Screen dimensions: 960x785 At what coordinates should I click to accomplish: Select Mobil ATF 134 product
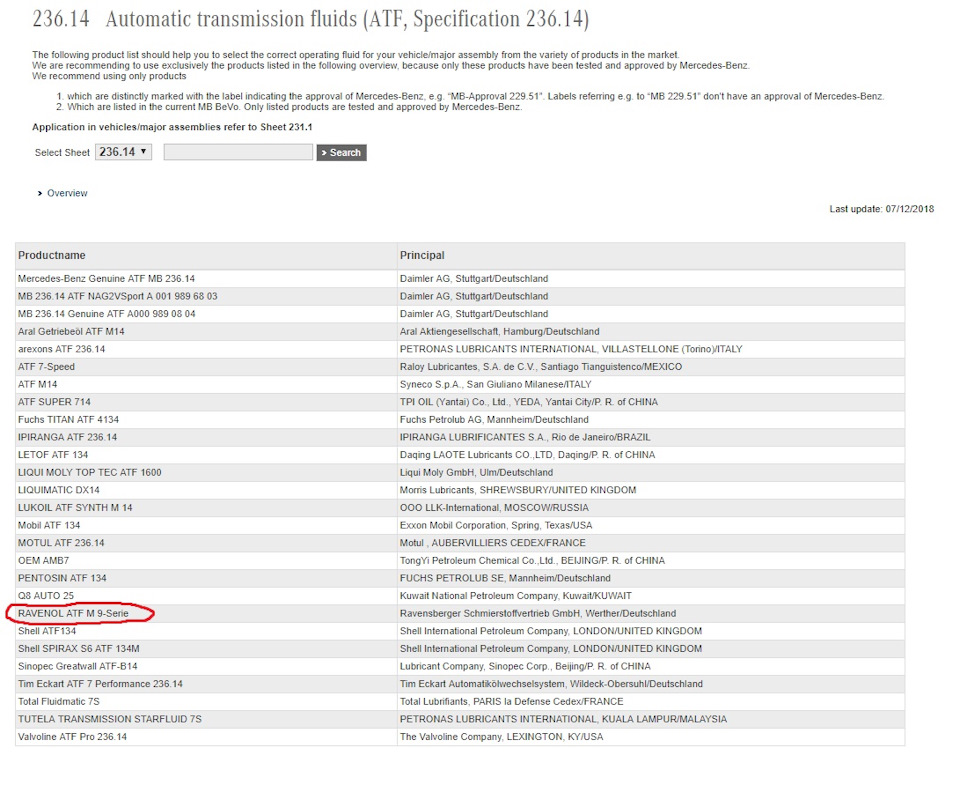(49, 525)
